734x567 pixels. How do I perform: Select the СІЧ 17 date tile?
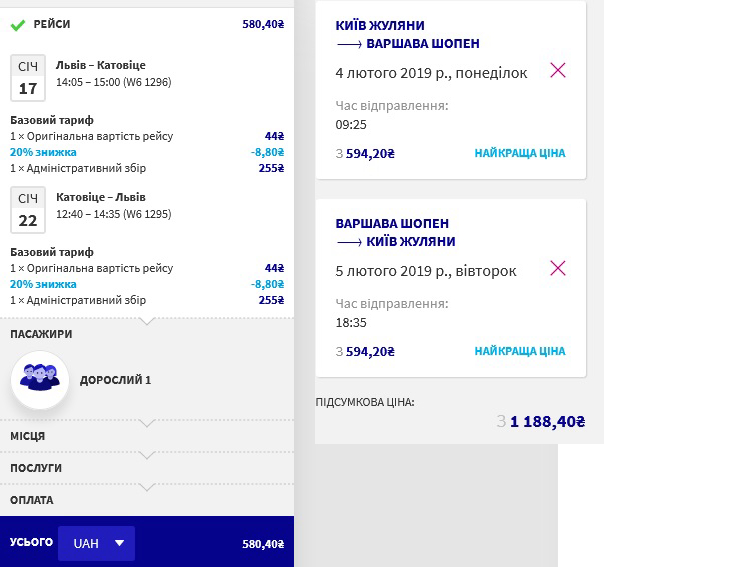pyautogui.click(x=28, y=78)
